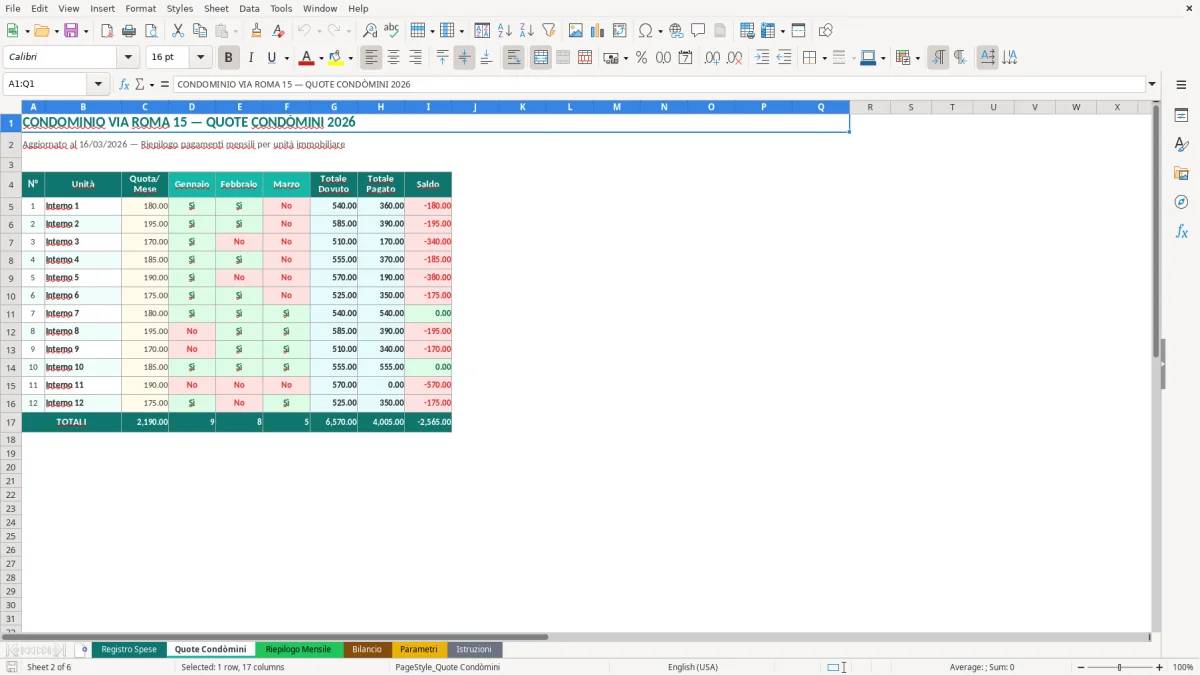1200x675 pixels.
Task: Cut the selection with the scissors icon
Action: 178,31
